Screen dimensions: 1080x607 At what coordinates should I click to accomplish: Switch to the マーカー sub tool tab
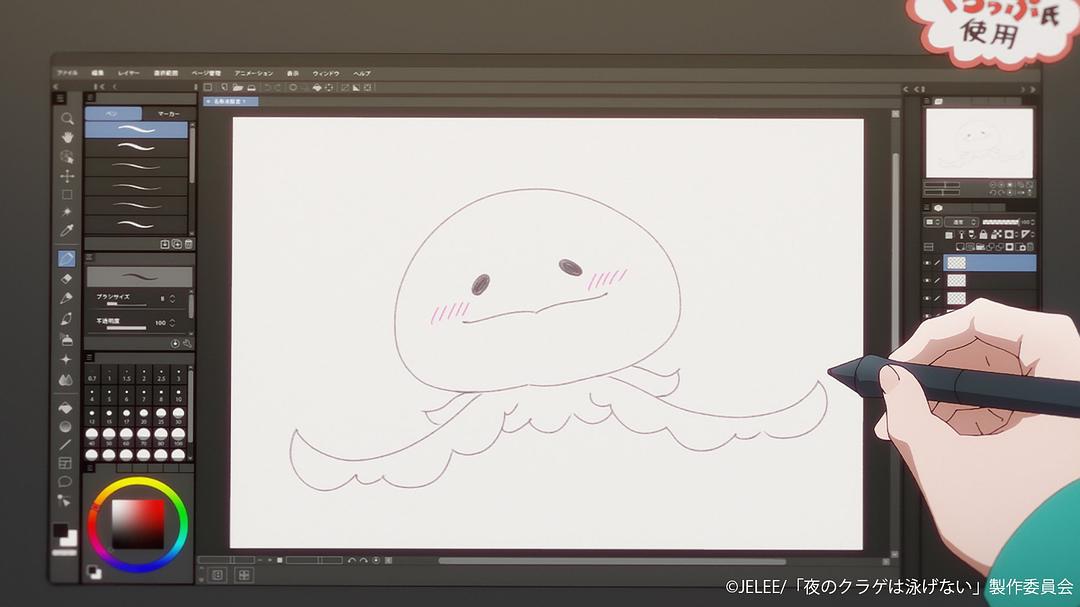pos(168,114)
